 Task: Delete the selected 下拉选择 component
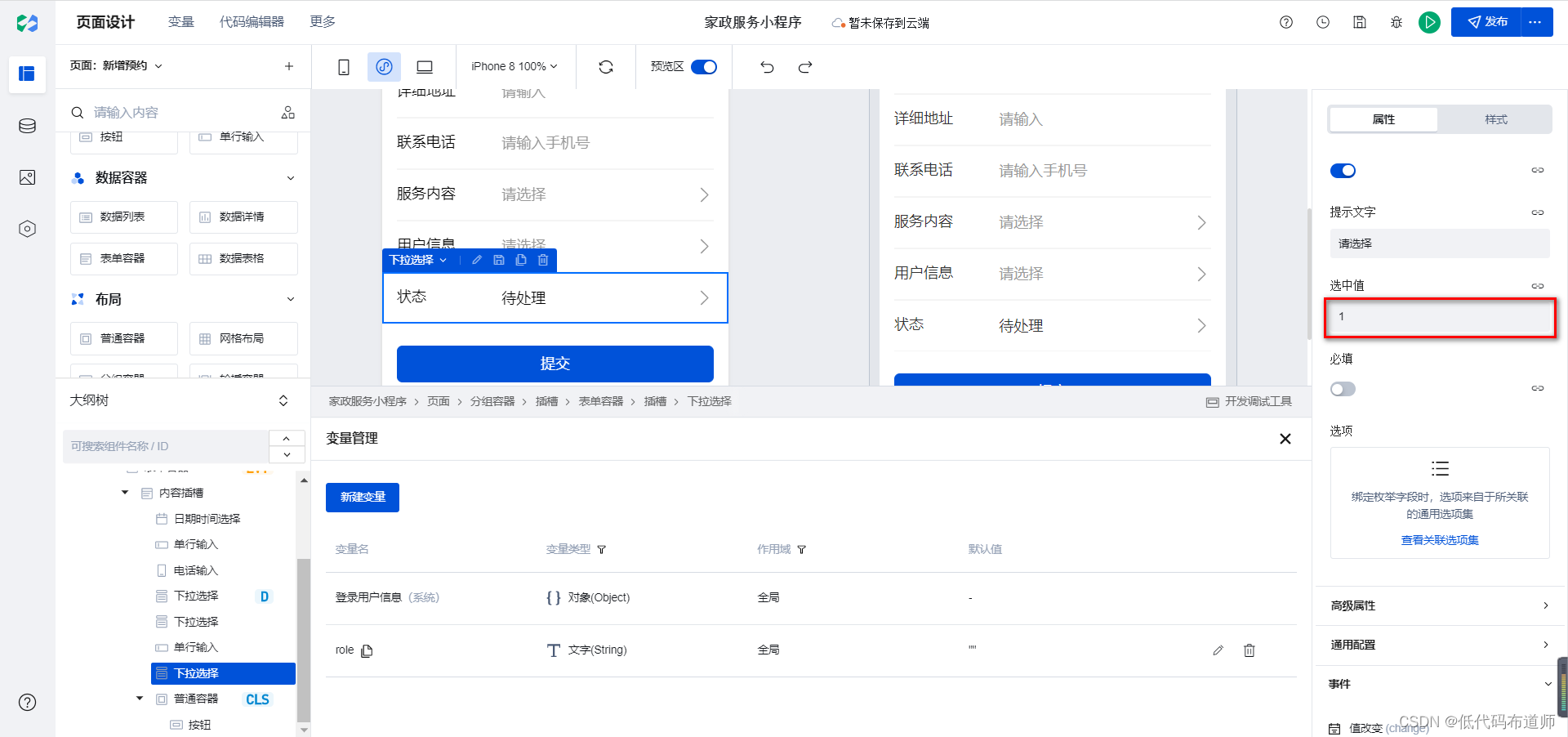point(543,260)
